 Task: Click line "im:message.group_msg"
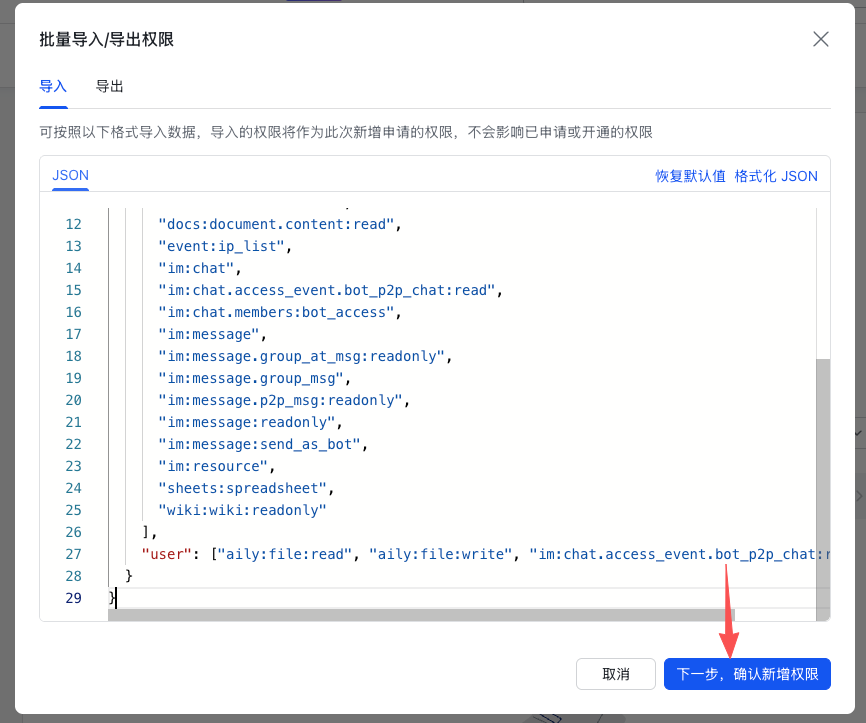tap(255, 378)
